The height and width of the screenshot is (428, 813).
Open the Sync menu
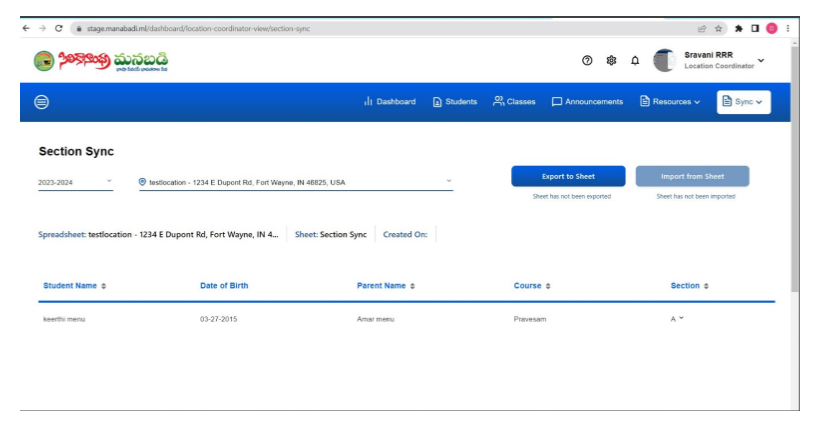pos(743,102)
